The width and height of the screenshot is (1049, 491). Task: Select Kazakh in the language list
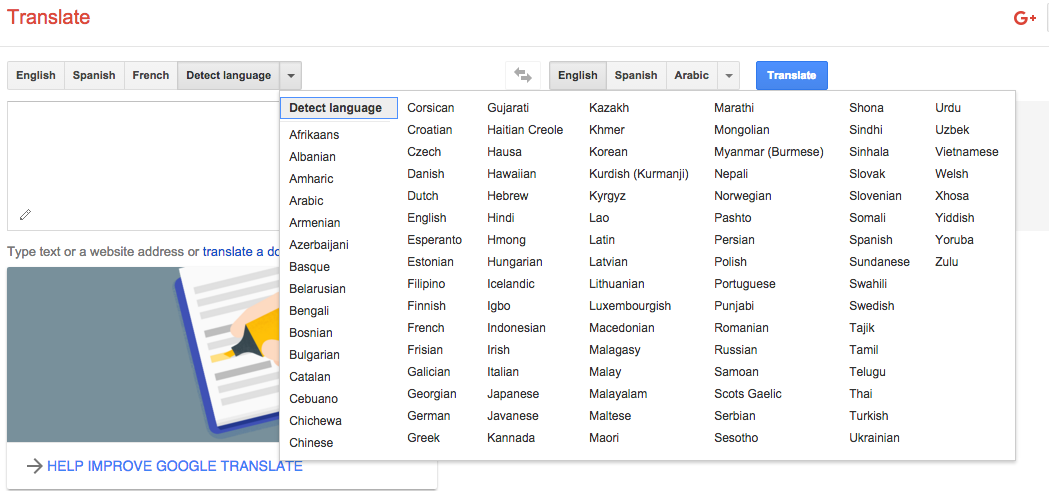click(609, 108)
